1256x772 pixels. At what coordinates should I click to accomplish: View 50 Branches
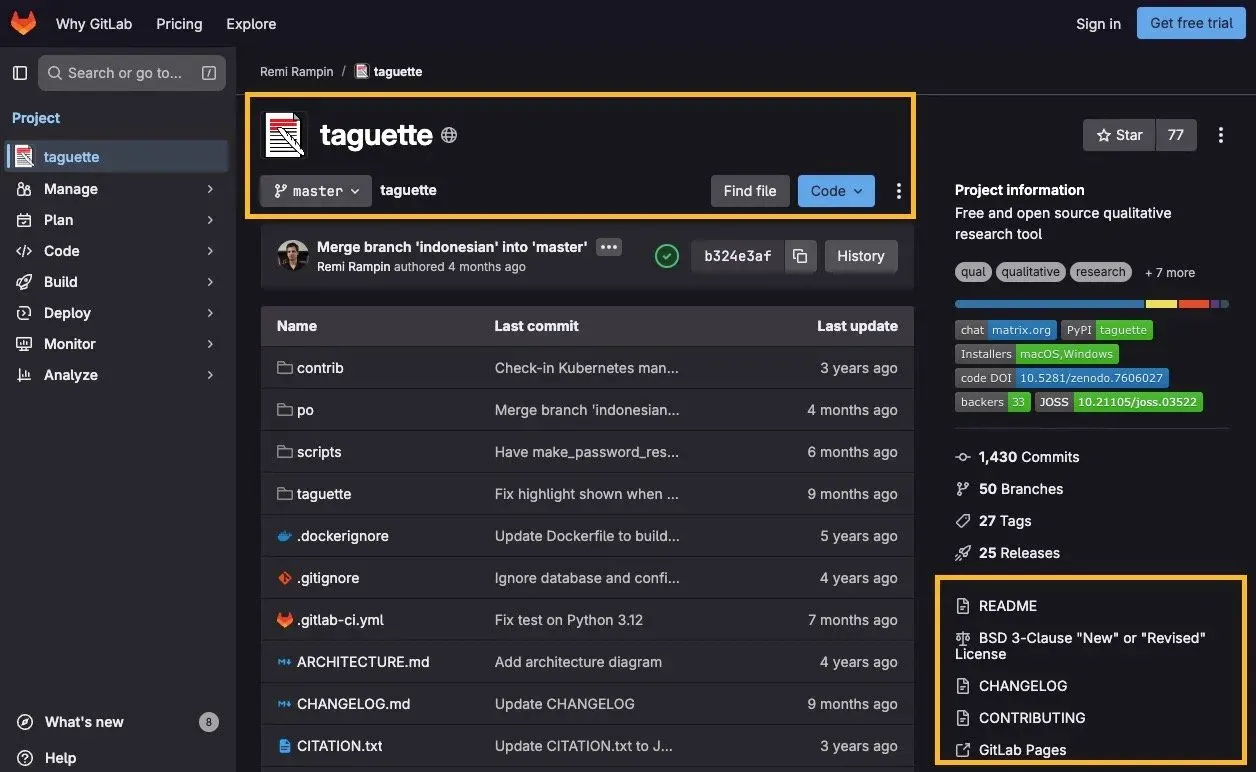click(1009, 489)
